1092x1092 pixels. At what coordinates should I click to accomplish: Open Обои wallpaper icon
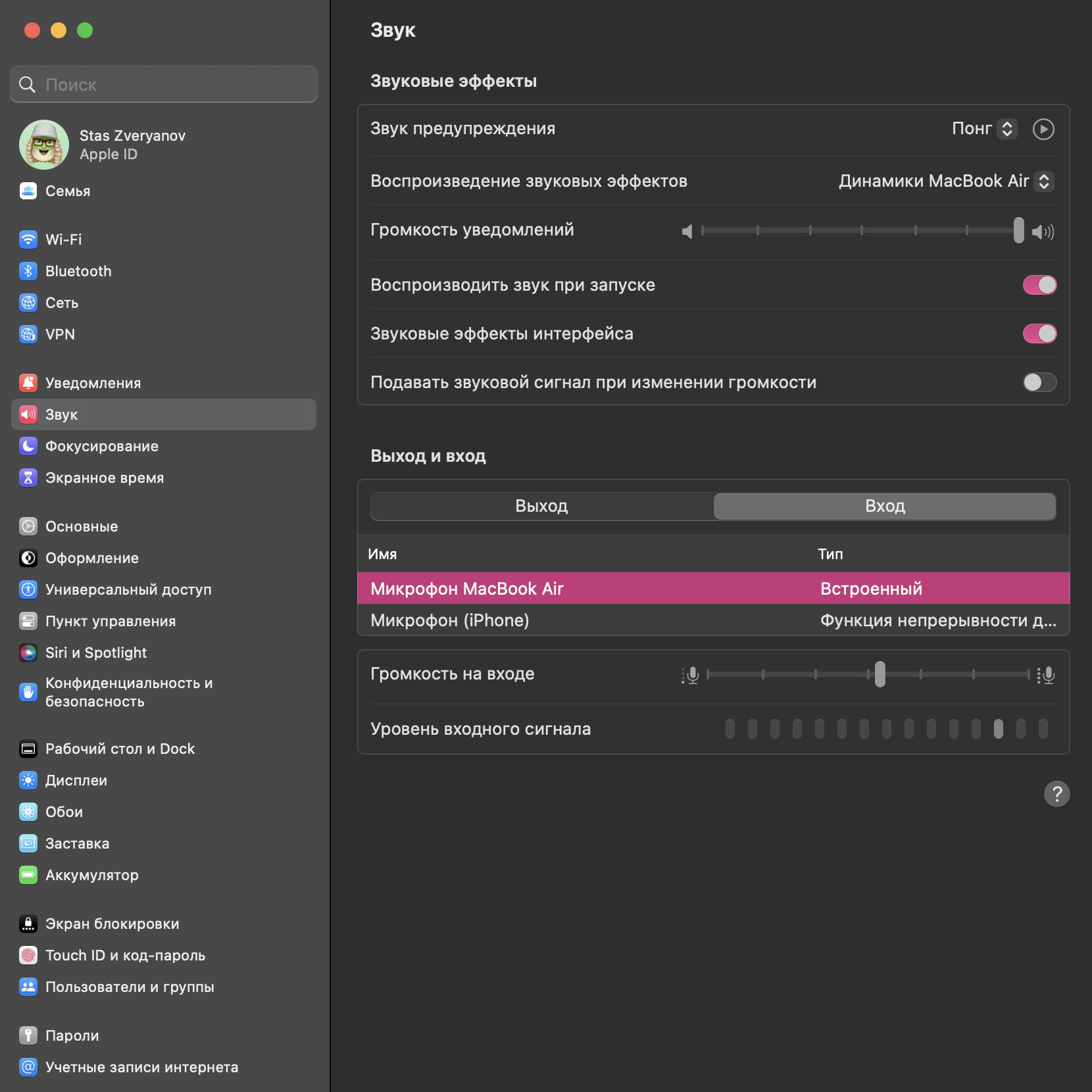[28, 812]
